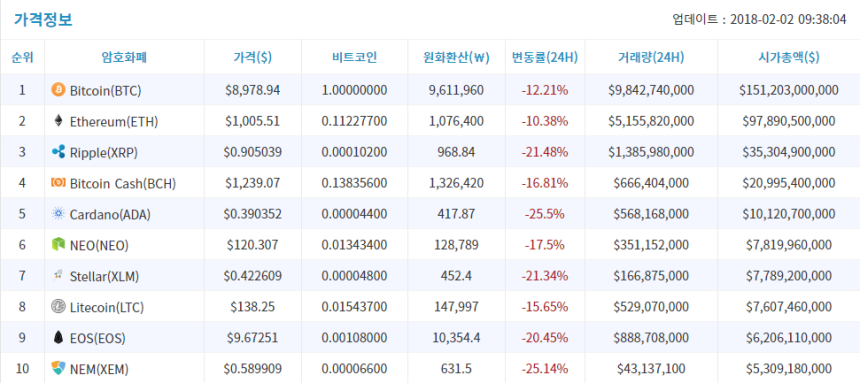860x383 pixels.
Task: Click Ethereum change rate -10.38%
Action: point(545,121)
